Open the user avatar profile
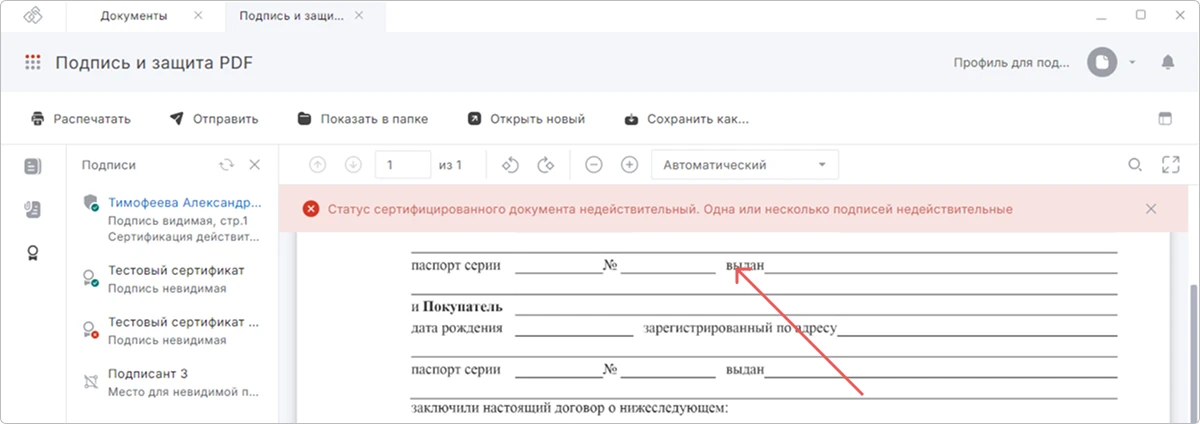Viewport: 1200px width, 424px height. 1102,62
